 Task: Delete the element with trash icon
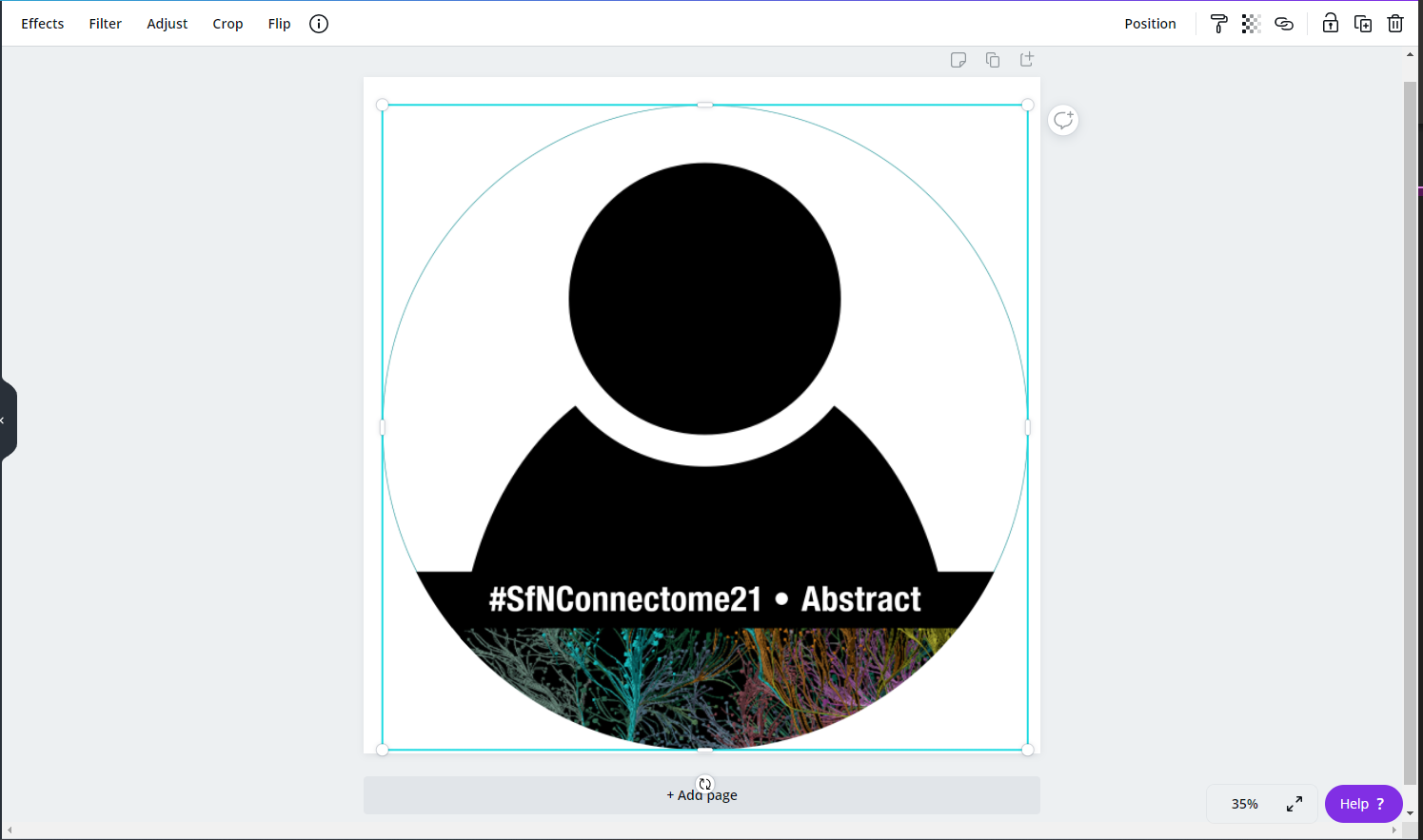[1395, 24]
